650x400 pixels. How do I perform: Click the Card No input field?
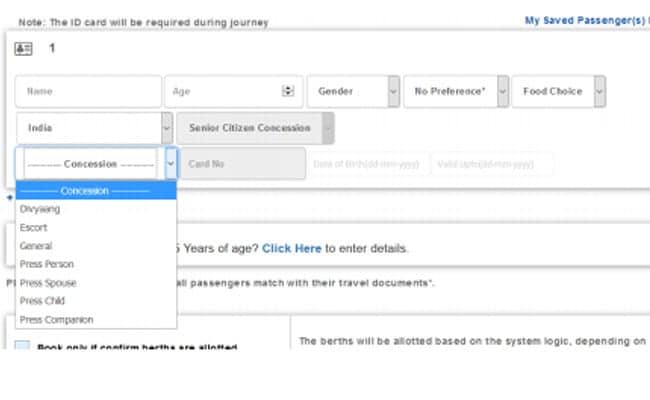point(242,163)
